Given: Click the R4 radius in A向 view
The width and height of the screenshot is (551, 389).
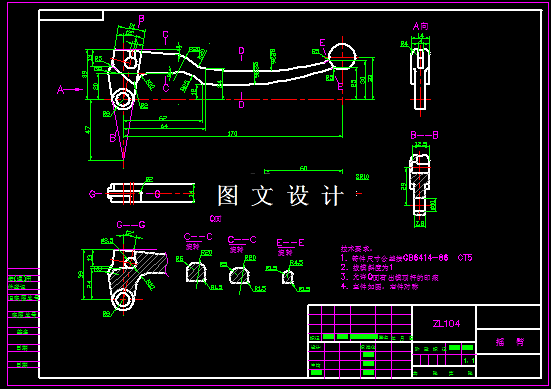Looking at the screenshot, I should pyautogui.click(x=404, y=44).
